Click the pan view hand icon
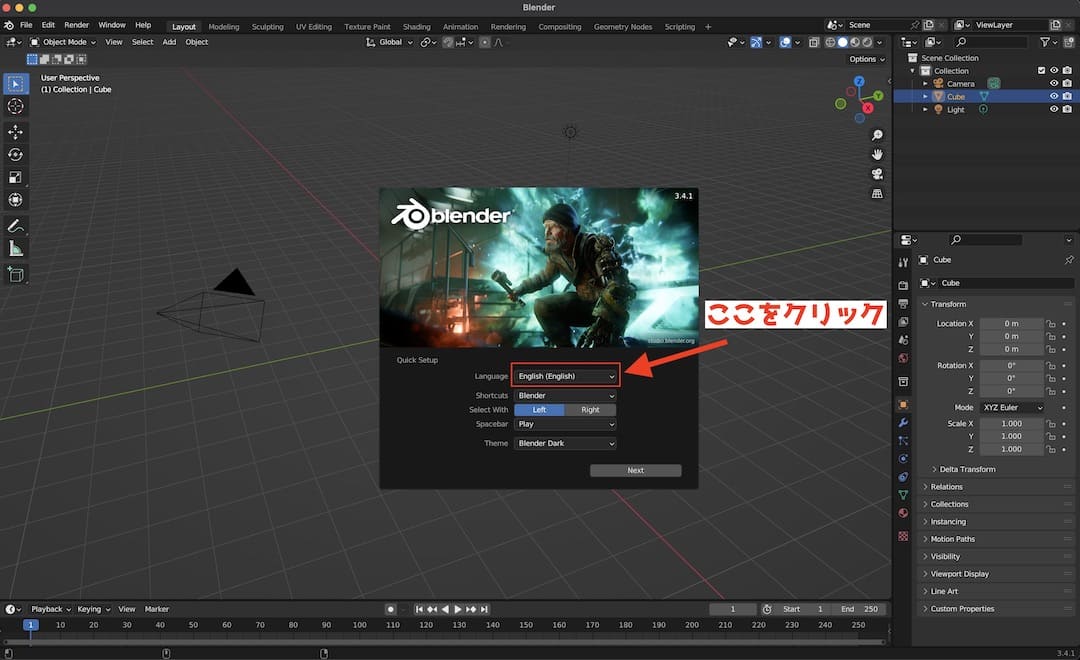 click(877, 154)
